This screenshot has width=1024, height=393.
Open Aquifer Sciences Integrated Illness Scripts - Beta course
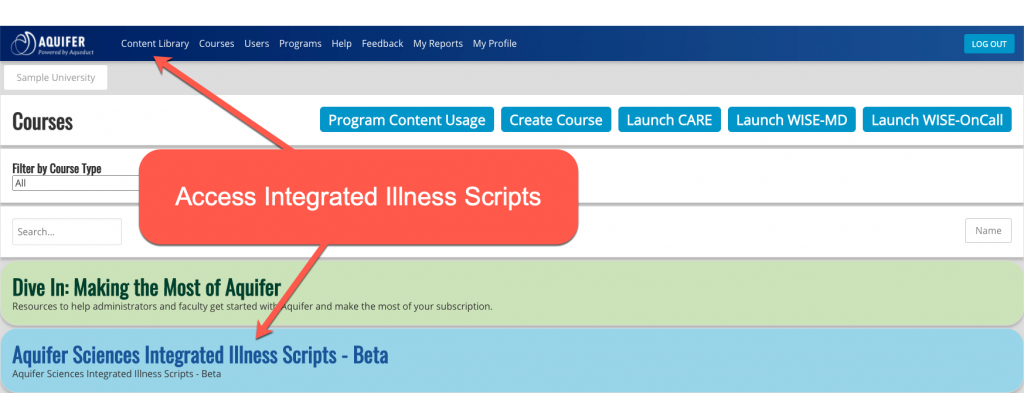[200, 355]
